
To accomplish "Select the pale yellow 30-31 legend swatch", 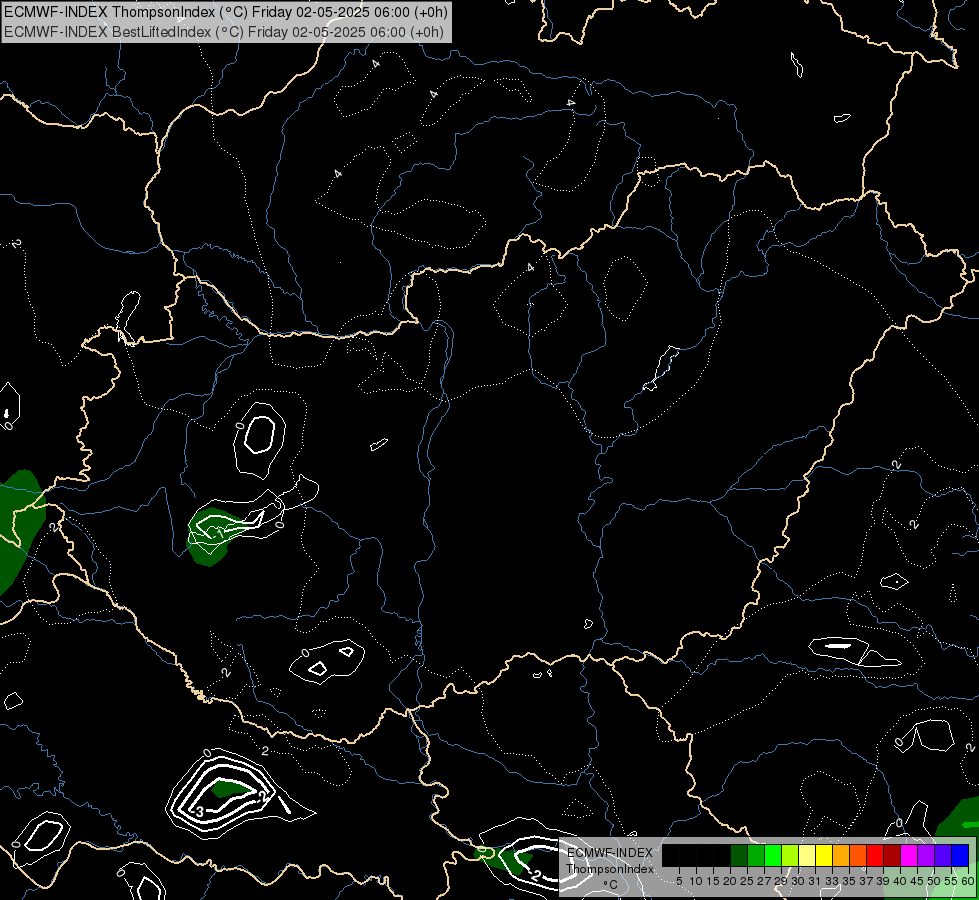I will point(807,855).
